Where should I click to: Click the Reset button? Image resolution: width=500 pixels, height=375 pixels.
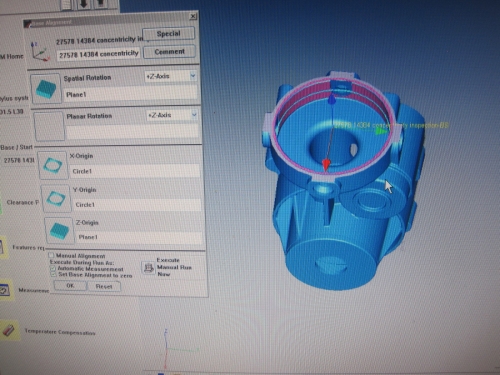(104, 286)
